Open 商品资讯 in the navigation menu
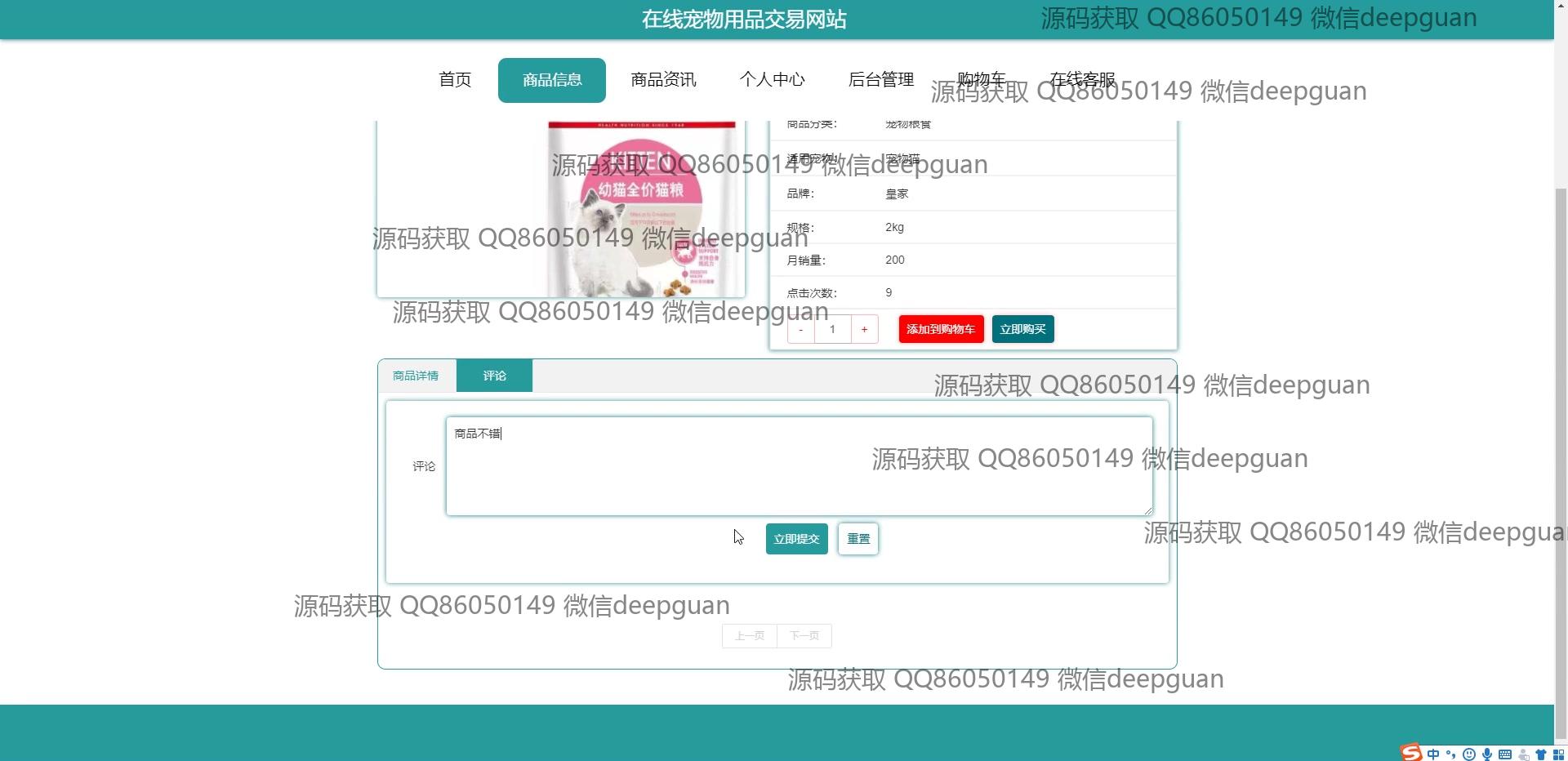The image size is (1568, 761). [x=663, y=80]
